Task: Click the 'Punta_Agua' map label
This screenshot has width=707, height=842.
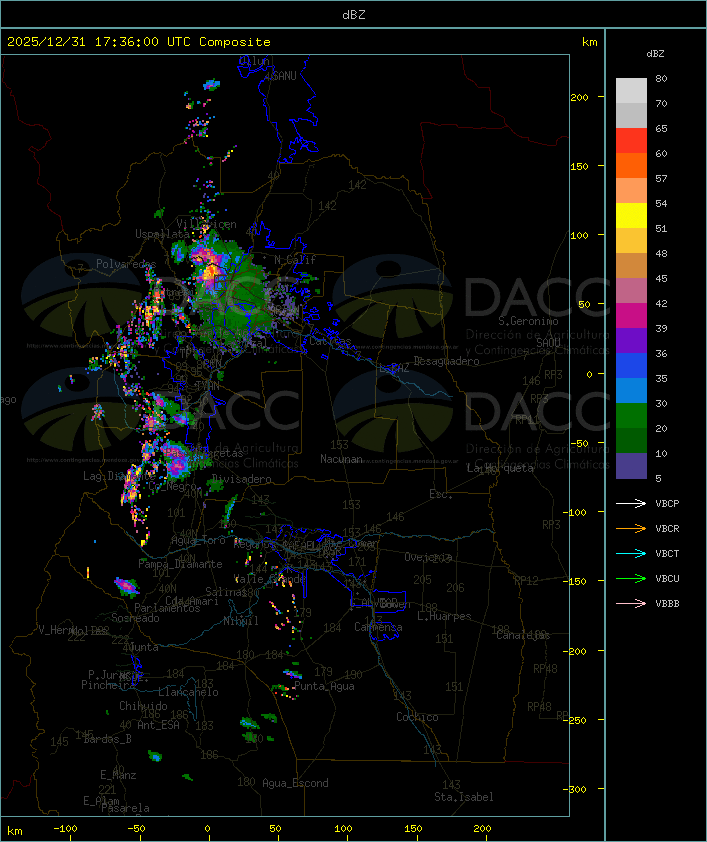Action: click(324, 686)
